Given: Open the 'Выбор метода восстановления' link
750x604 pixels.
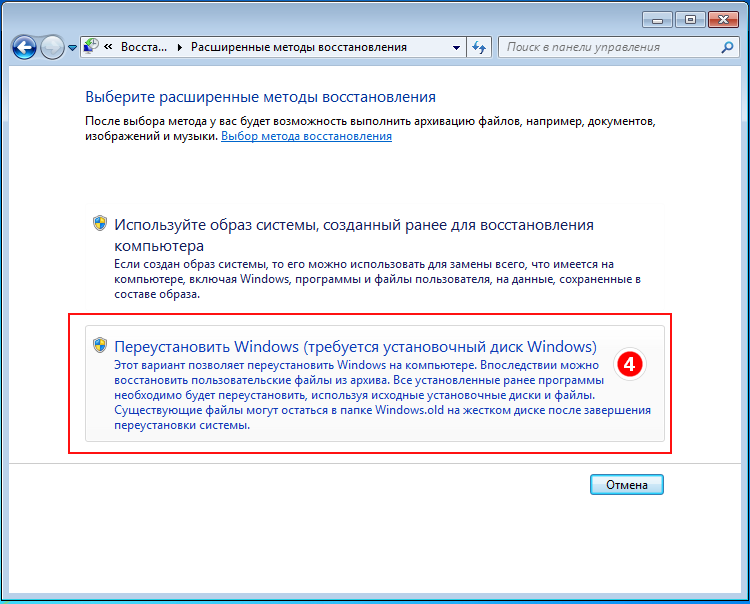Looking at the screenshot, I should pos(306,136).
